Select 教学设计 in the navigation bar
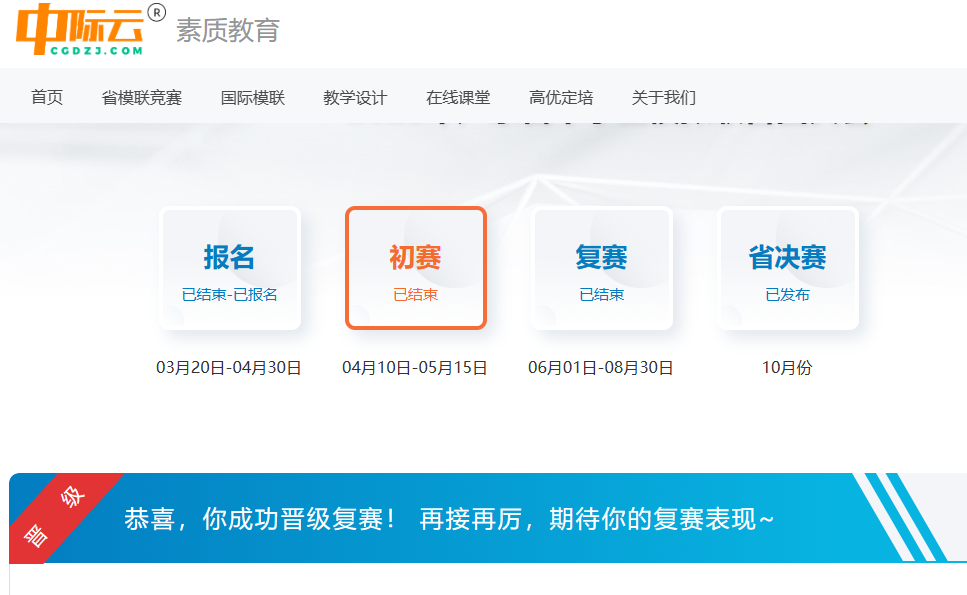967x595 pixels. click(355, 97)
